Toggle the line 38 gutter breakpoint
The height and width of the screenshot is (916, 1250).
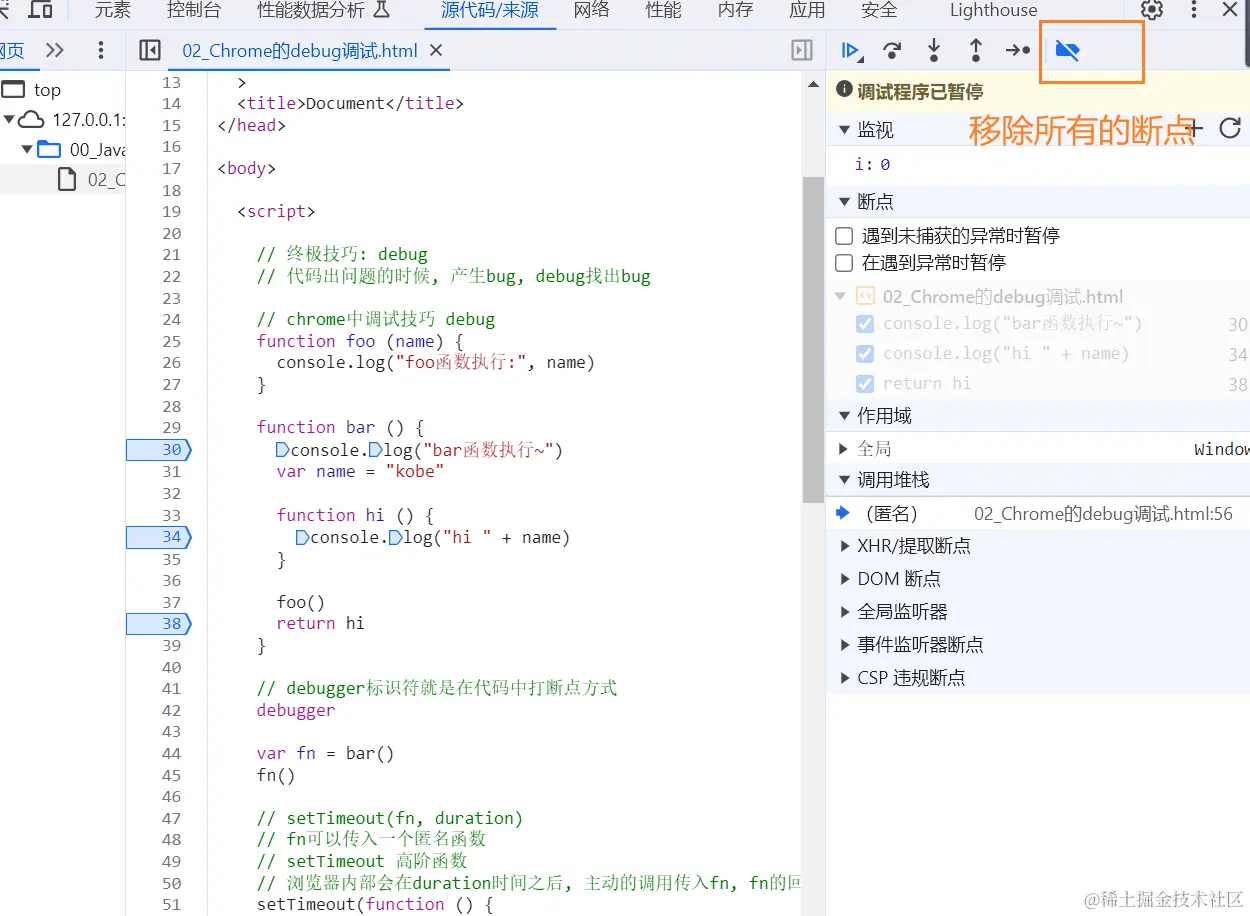pos(158,624)
